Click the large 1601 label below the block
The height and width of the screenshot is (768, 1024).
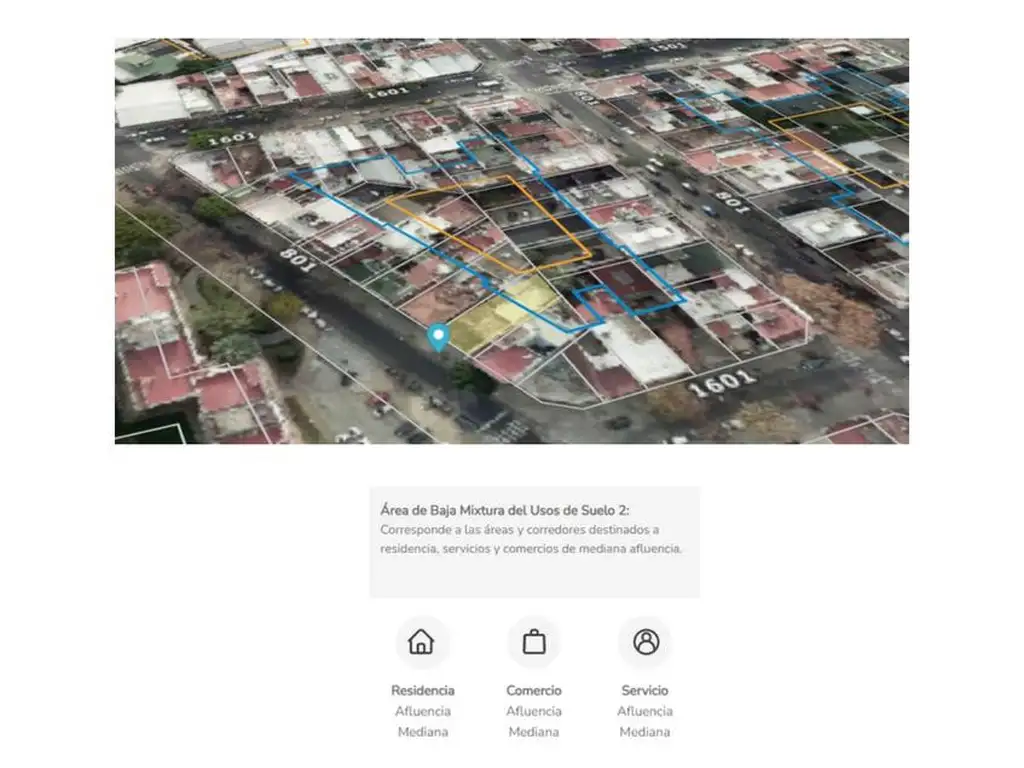(721, 381)
